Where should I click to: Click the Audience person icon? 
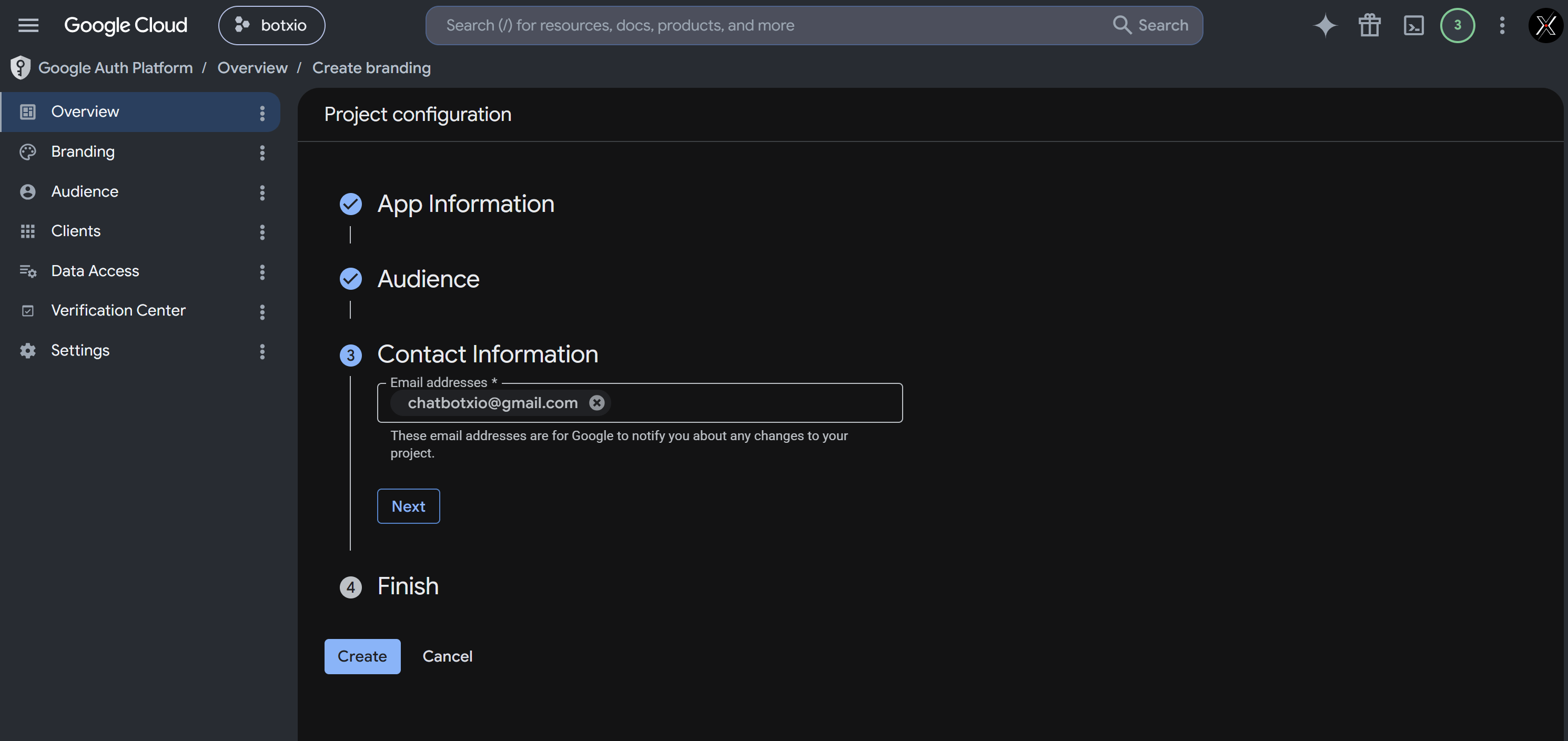tap(27, 191)
